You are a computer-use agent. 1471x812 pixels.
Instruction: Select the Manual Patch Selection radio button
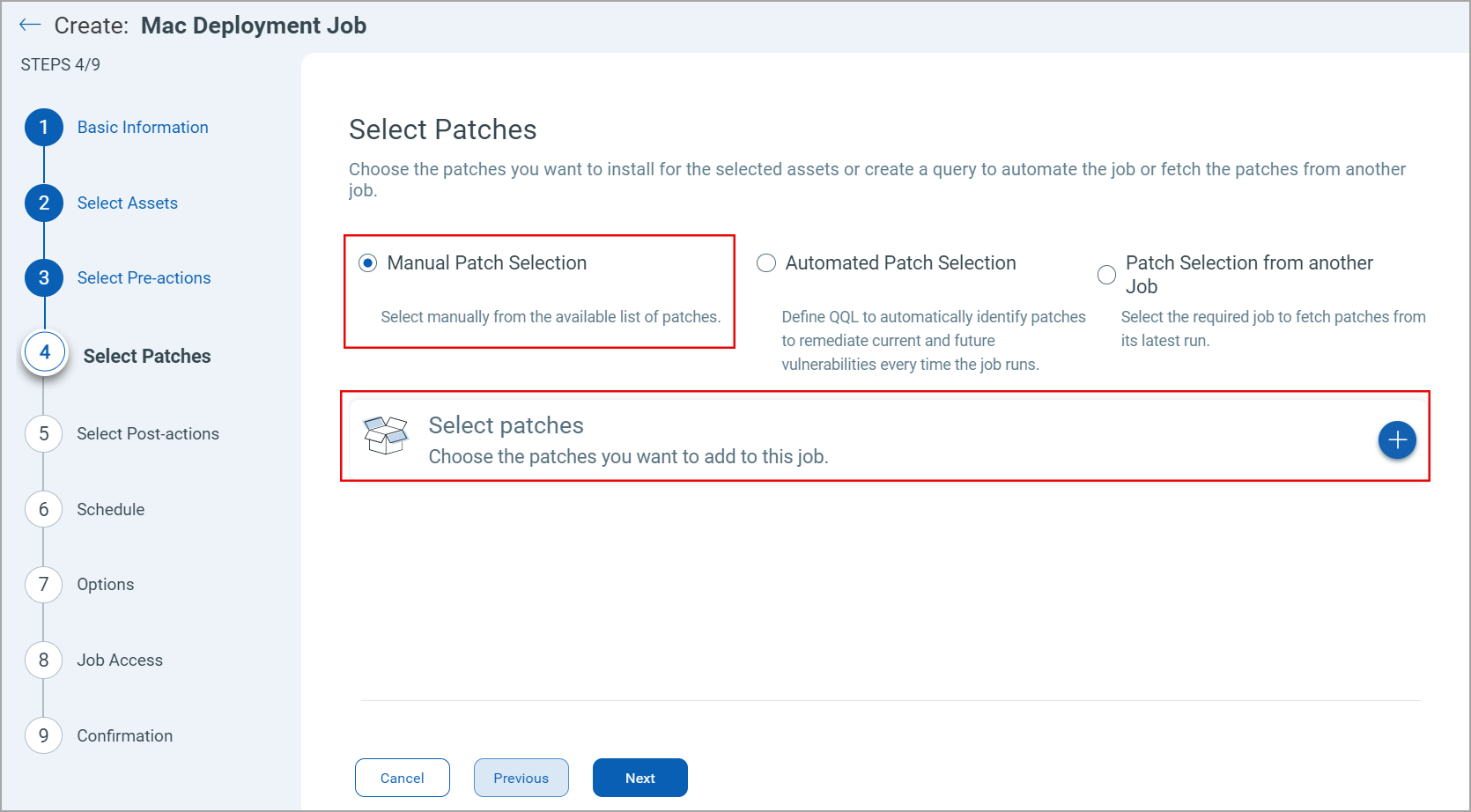coord(366,262)
